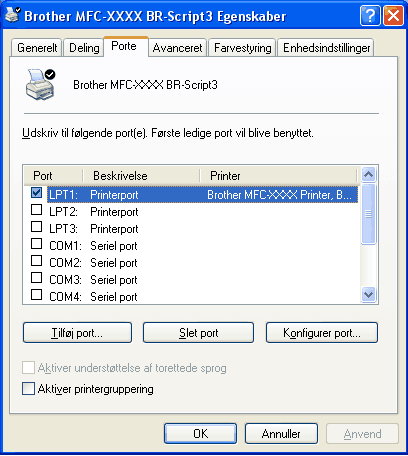The image size is (408, 456).
Task: Enable the LPT2 port checkbox
Action: [x=36, y=210]
